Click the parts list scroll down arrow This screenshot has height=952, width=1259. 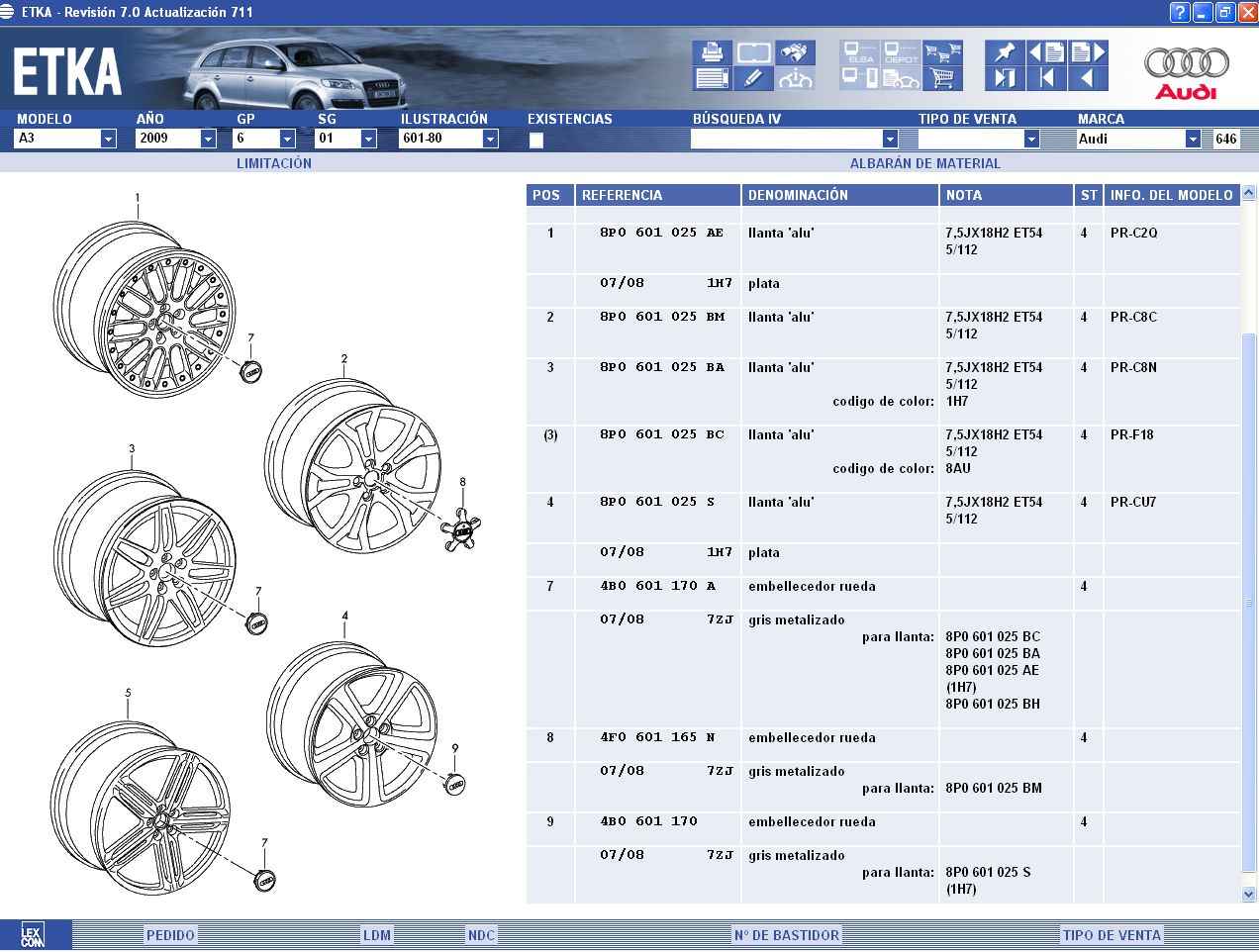click(x=1248, y=894)
